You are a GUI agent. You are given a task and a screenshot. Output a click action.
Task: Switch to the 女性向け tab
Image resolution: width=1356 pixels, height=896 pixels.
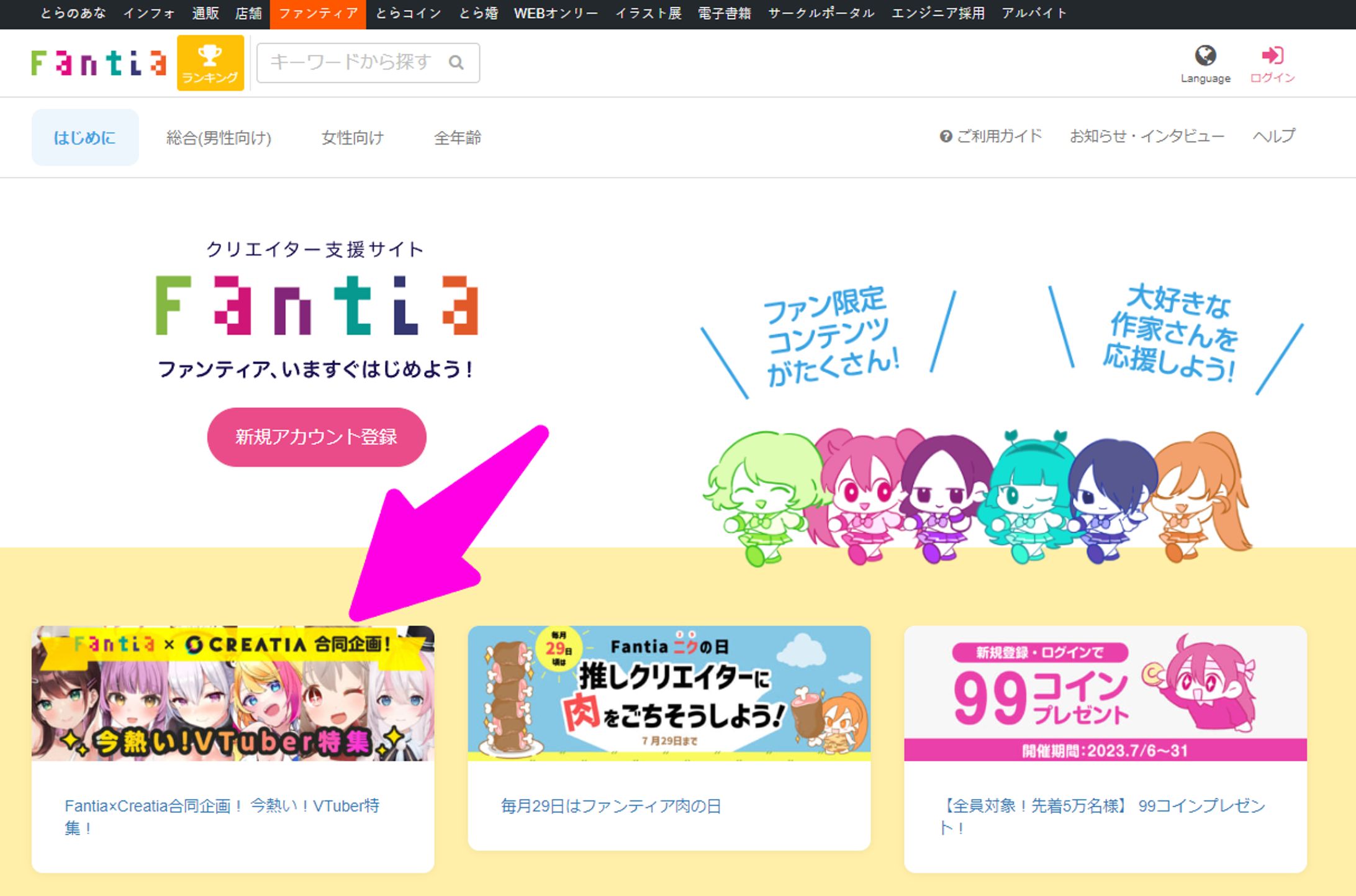click(x=351, y=137)
